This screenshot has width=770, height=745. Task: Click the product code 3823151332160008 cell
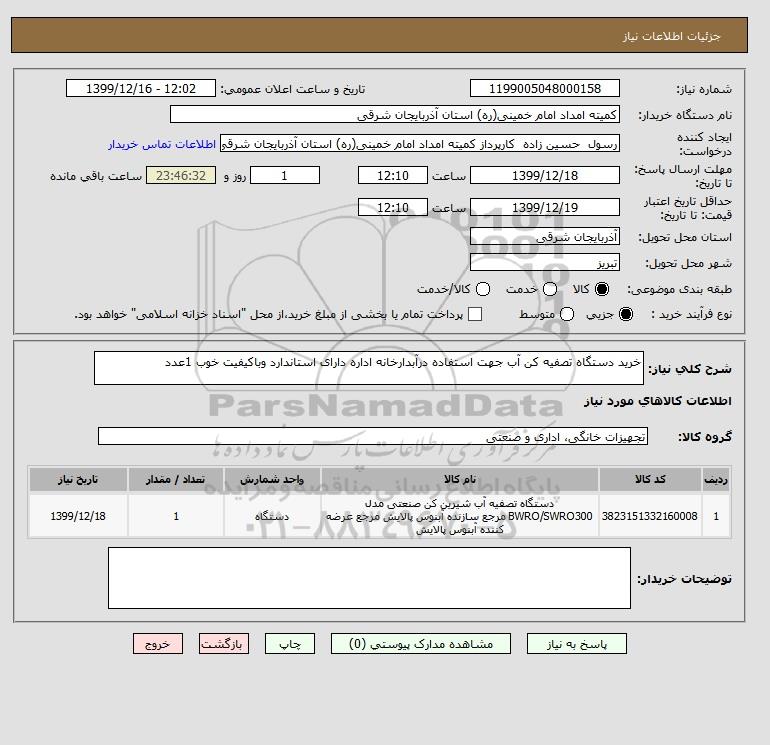click(x=650, y=516)
